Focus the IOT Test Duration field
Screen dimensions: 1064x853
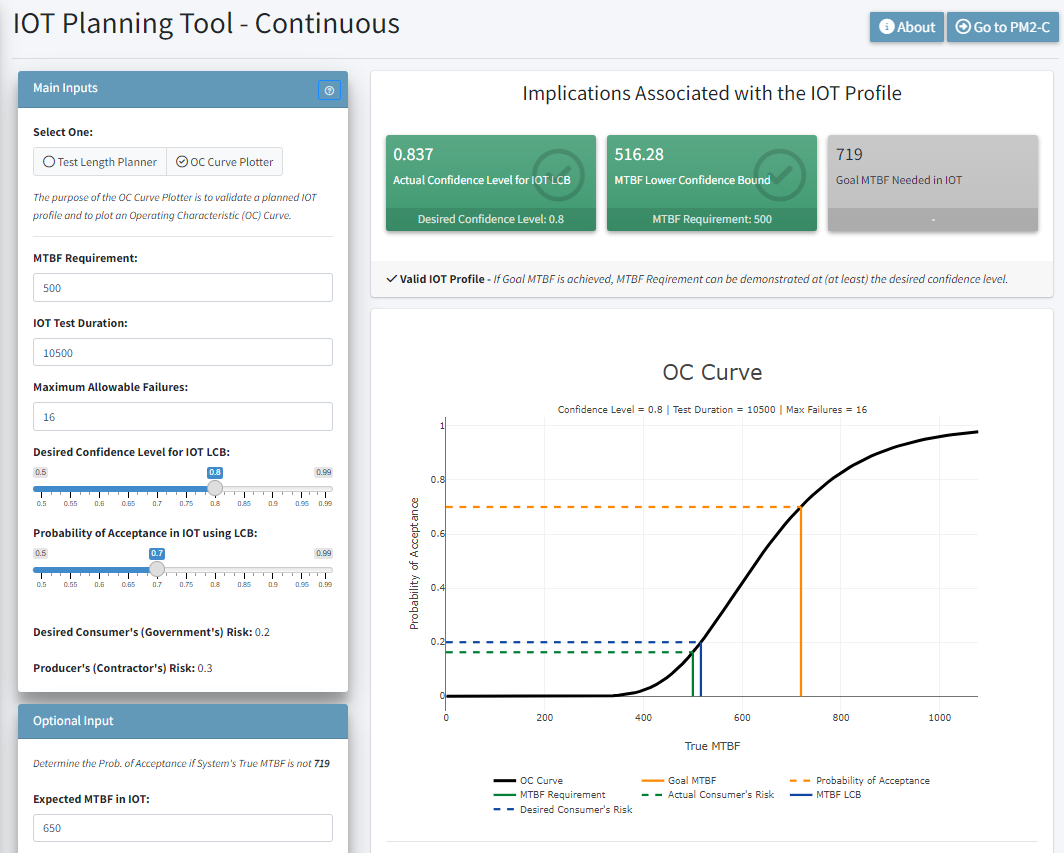click(182, 352)
